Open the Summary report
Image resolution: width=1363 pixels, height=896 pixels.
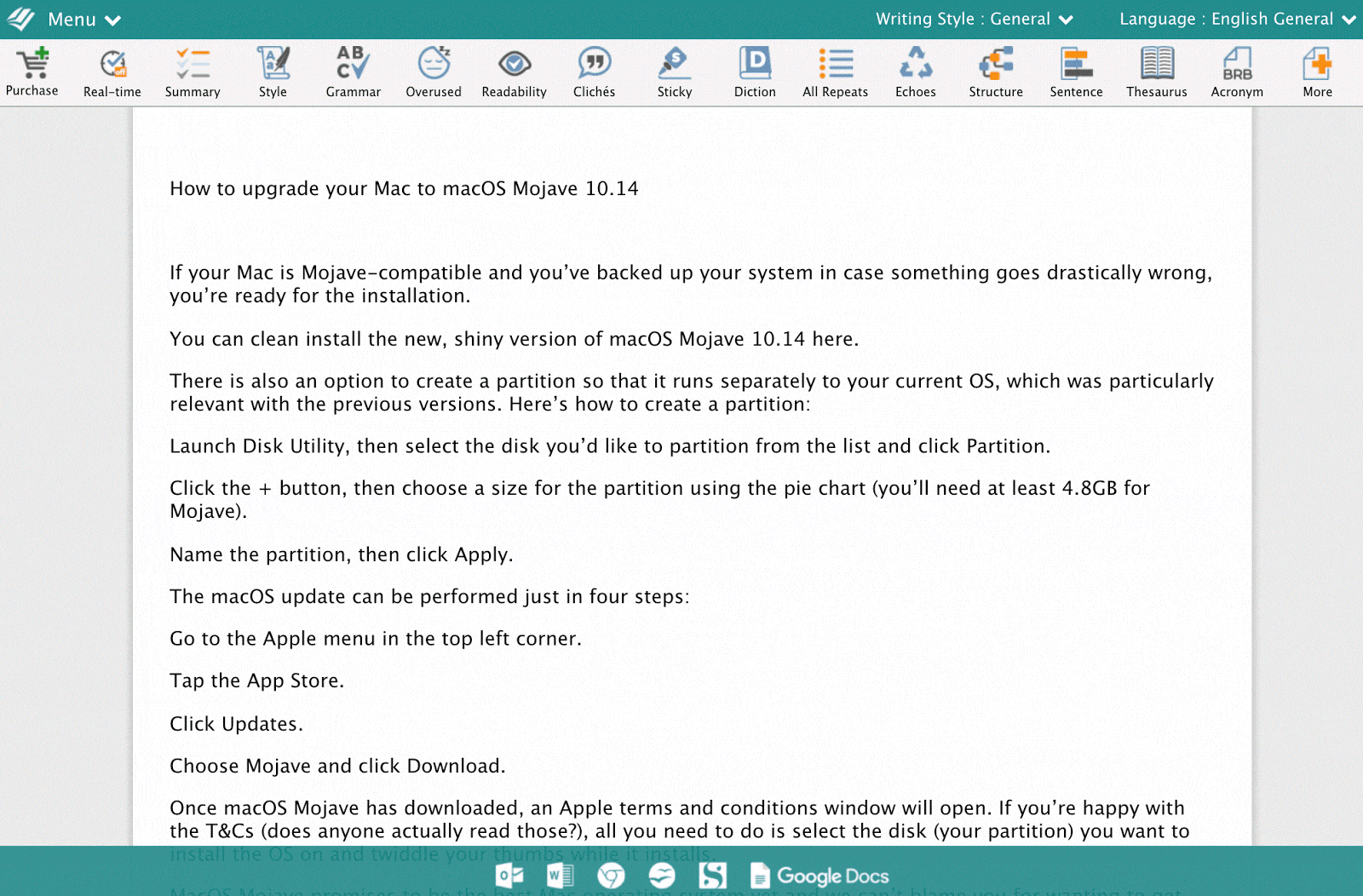193,72
